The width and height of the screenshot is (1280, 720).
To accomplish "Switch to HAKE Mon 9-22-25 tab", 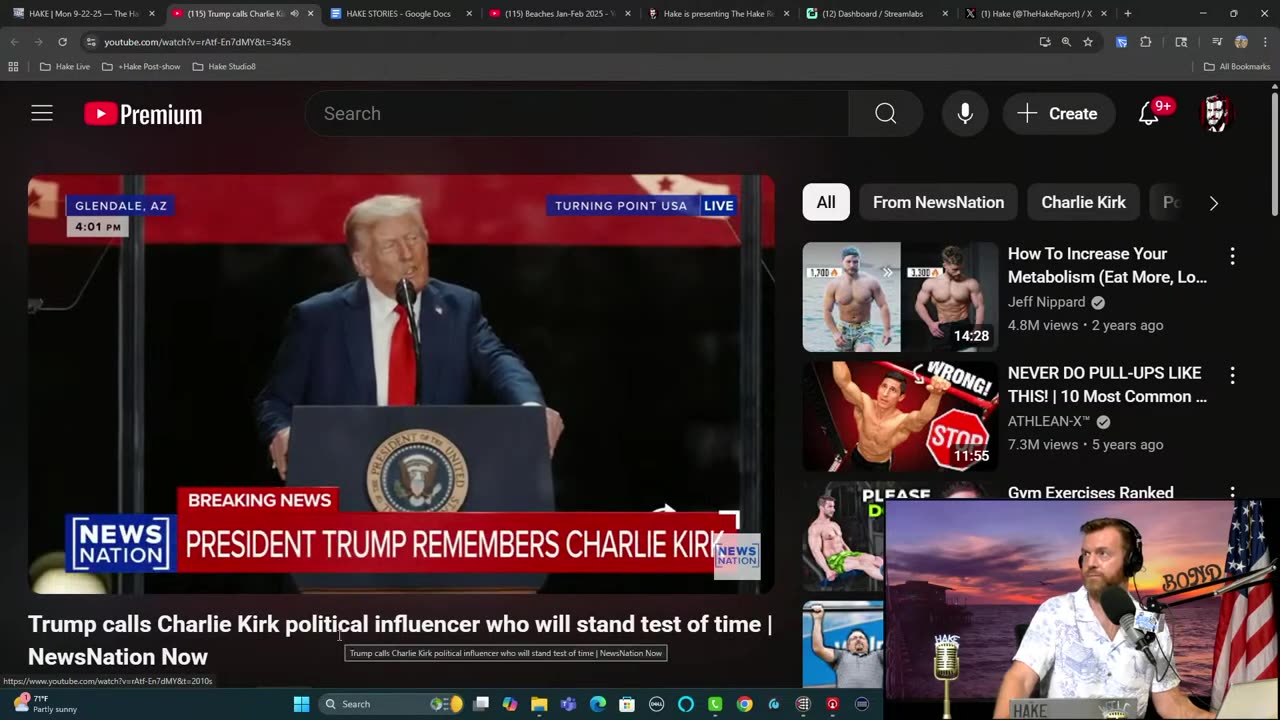I will click(83, 14).
